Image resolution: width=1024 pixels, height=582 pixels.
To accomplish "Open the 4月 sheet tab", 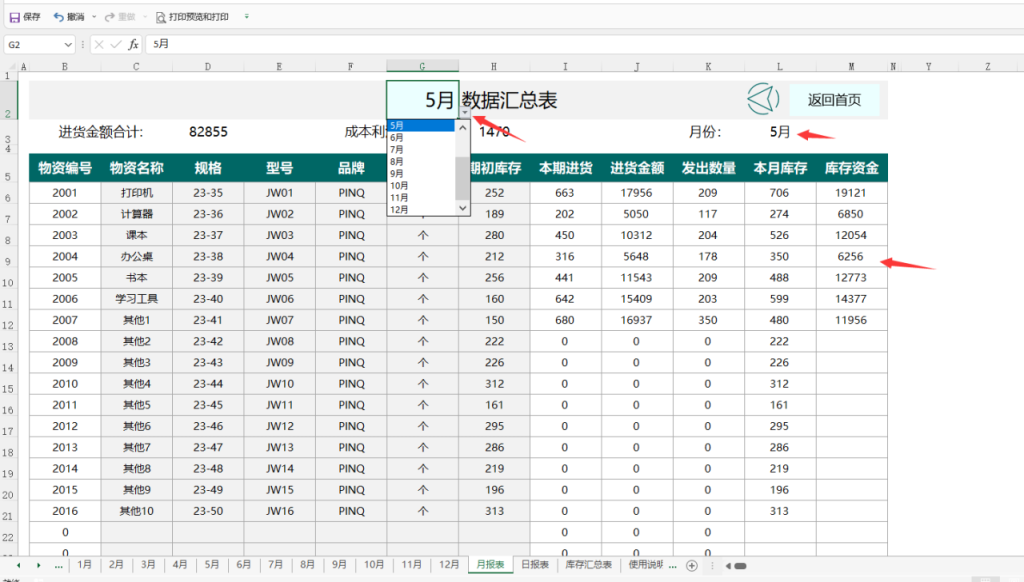I will pyautogui.click(x=180, y=565).
